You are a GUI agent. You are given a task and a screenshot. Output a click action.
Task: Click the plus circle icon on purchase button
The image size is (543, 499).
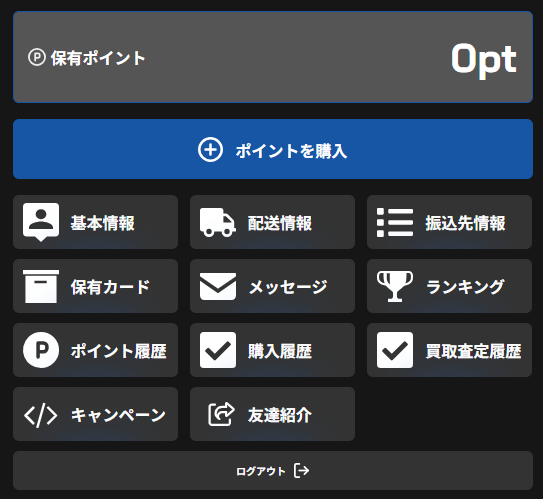[210, 150]
